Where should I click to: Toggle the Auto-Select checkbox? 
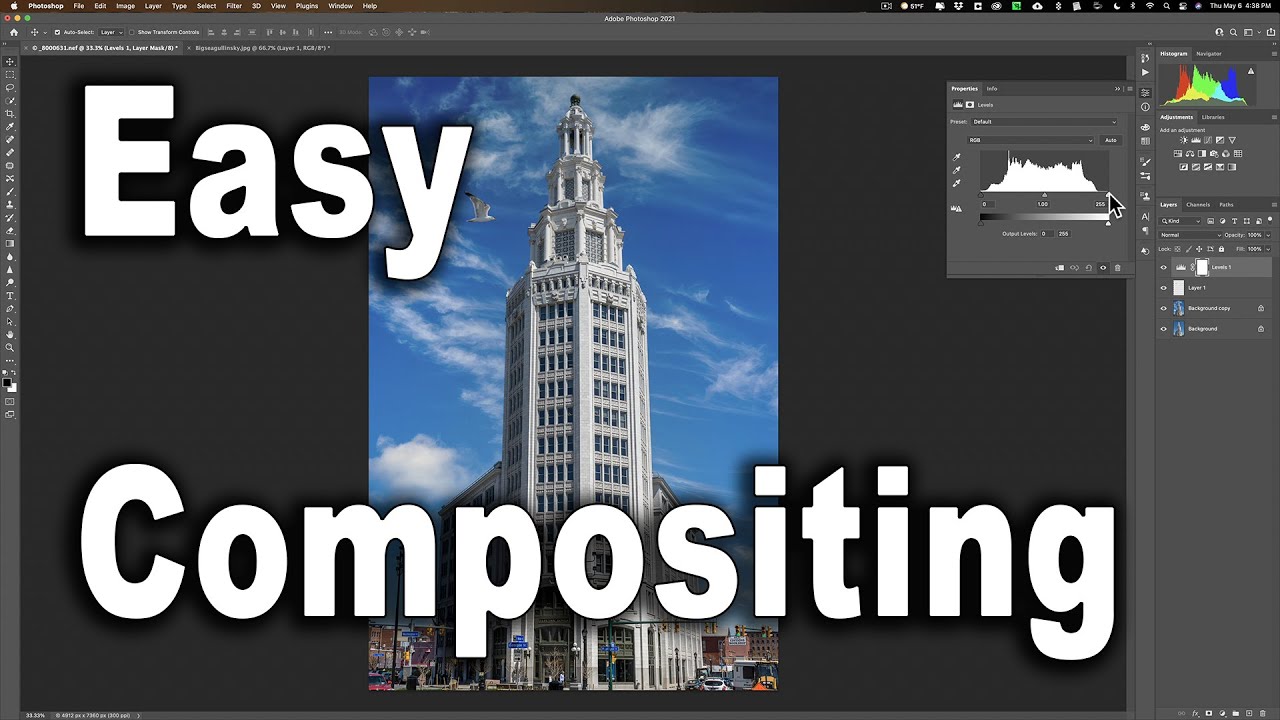click(x=57, y=32)
